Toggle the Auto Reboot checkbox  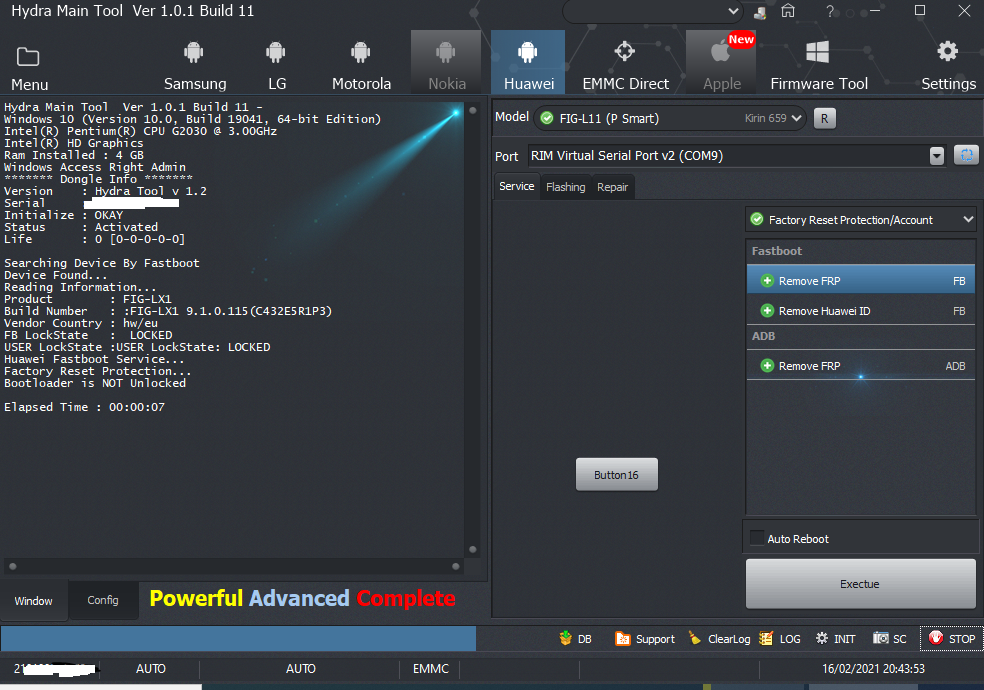click(757, 538)
